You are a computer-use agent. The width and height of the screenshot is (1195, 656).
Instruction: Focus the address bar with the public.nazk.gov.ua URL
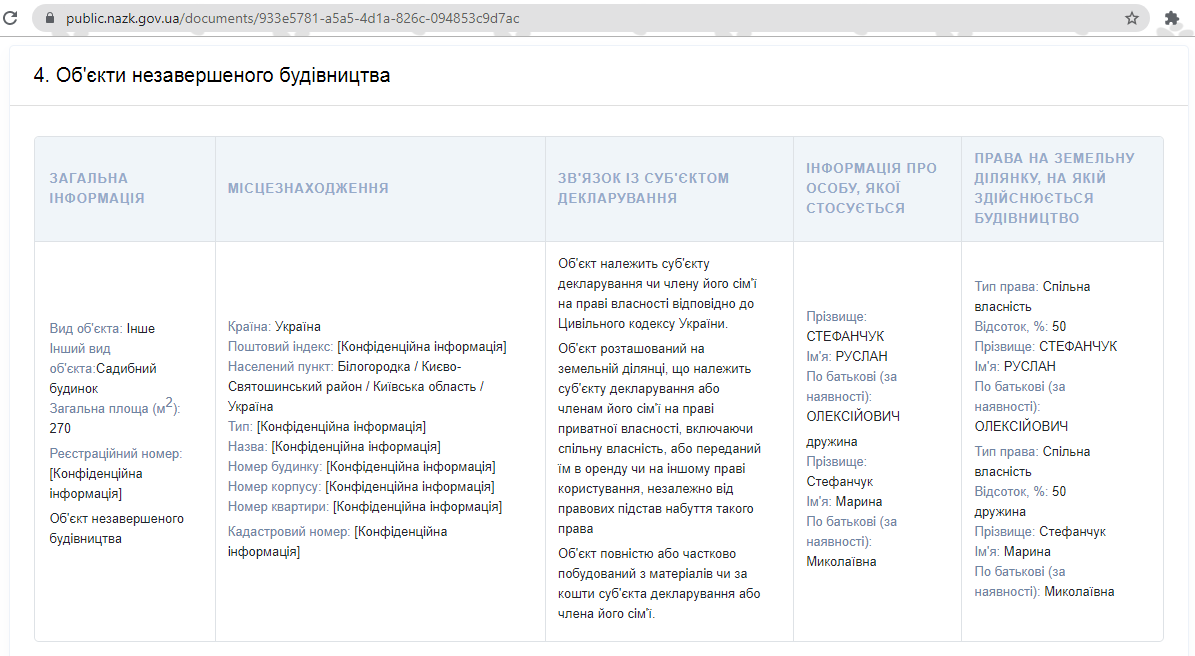400,18
